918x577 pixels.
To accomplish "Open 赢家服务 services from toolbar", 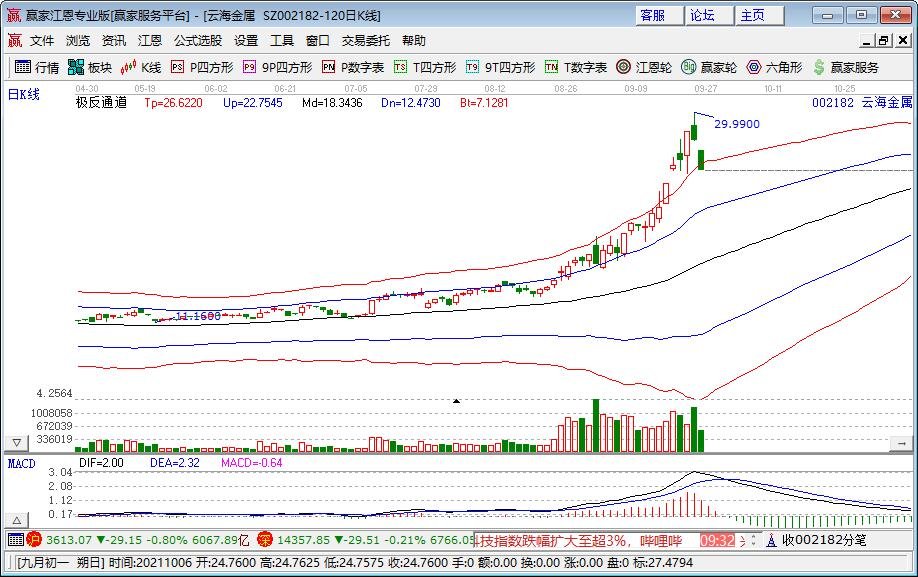I will tap(845, 67).
